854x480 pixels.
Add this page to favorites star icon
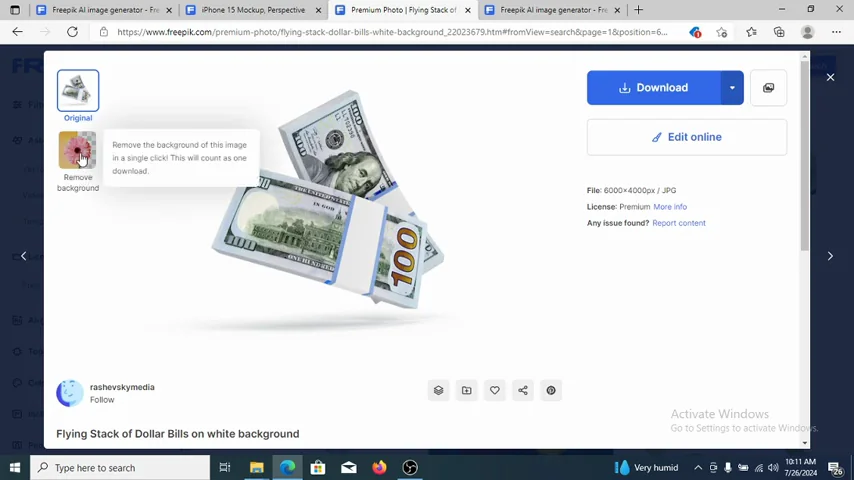722,33
